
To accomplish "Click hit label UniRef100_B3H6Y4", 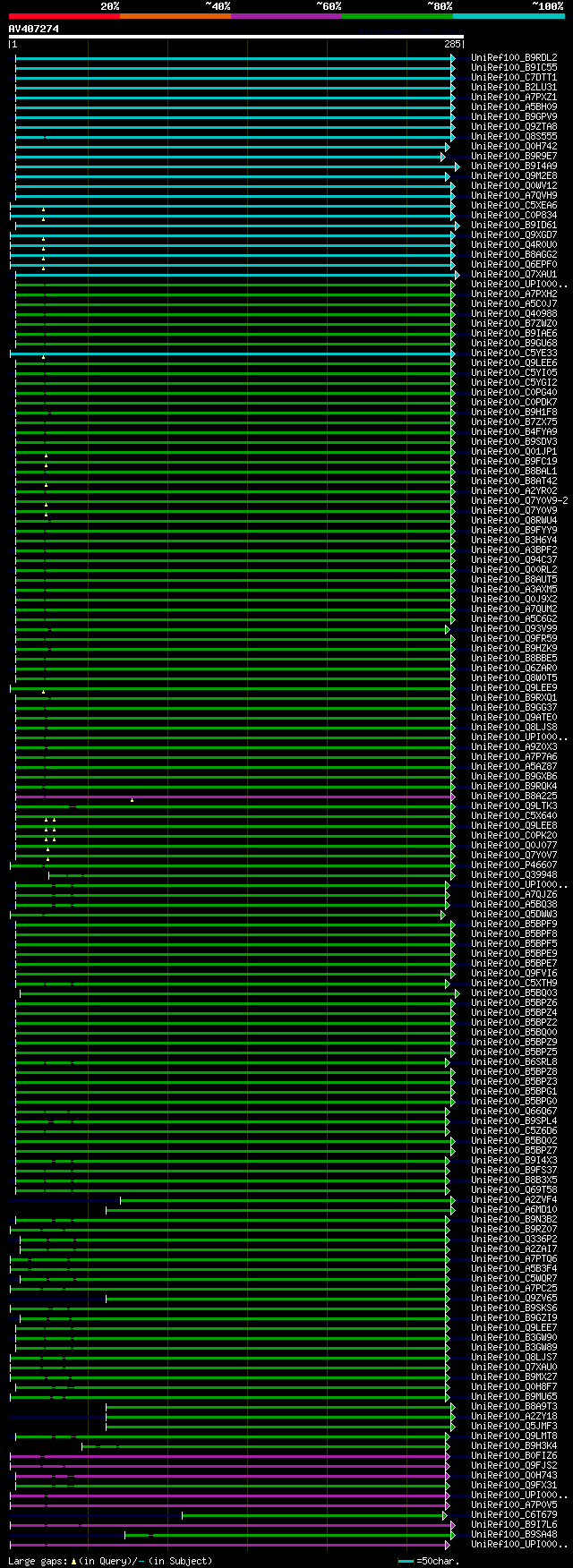I will pyautogui.click(x=514, y=540).
